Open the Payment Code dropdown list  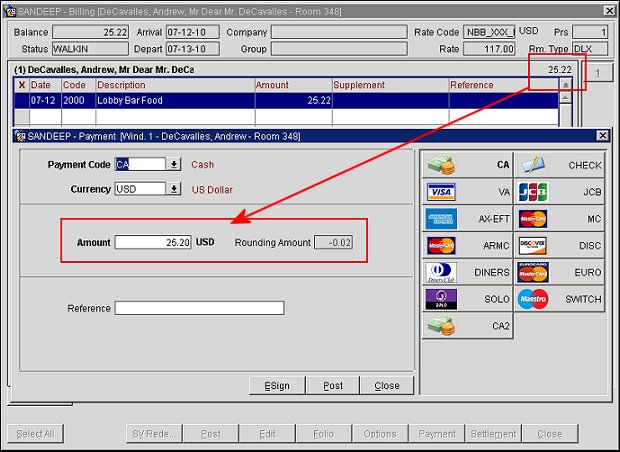174,165
